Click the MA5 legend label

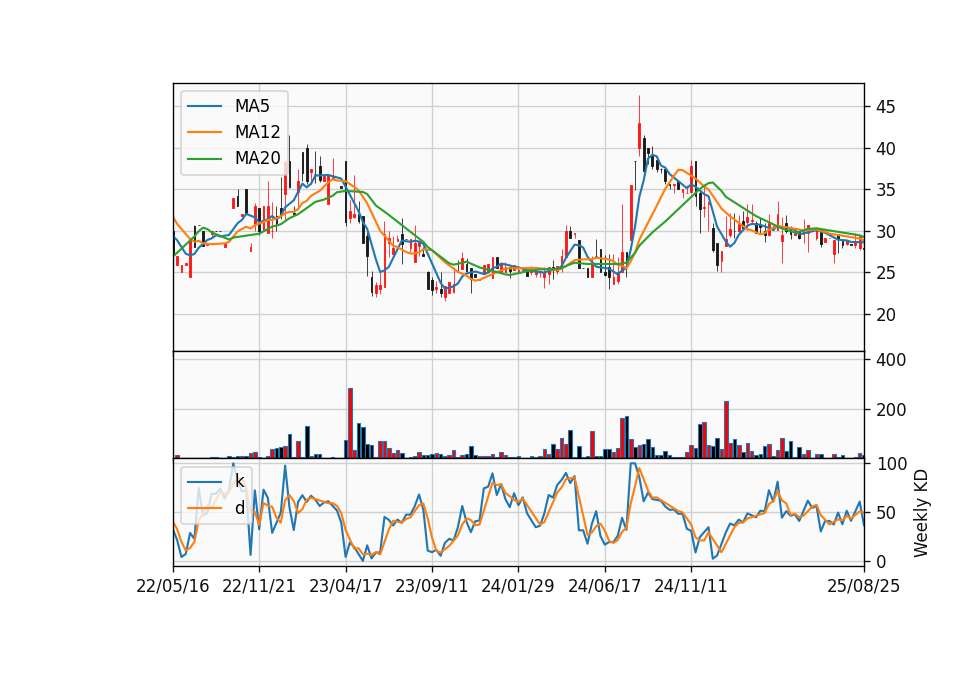[252, 106]
